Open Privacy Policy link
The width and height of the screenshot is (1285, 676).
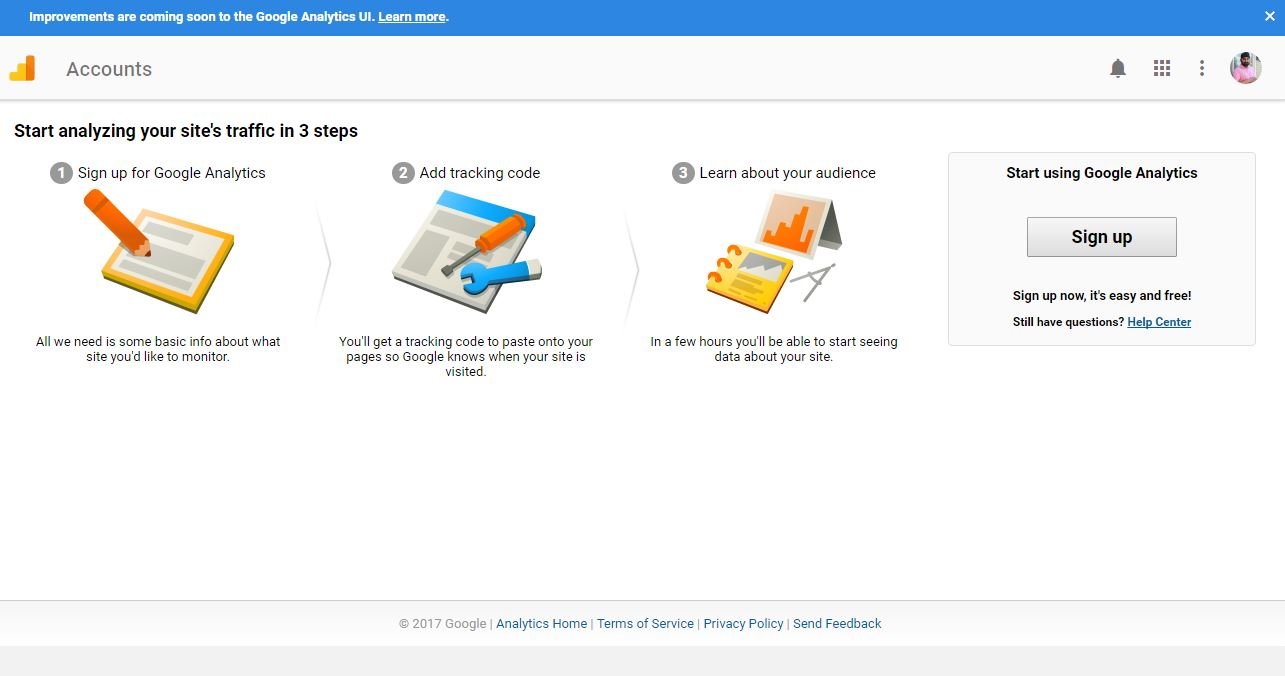743,623
